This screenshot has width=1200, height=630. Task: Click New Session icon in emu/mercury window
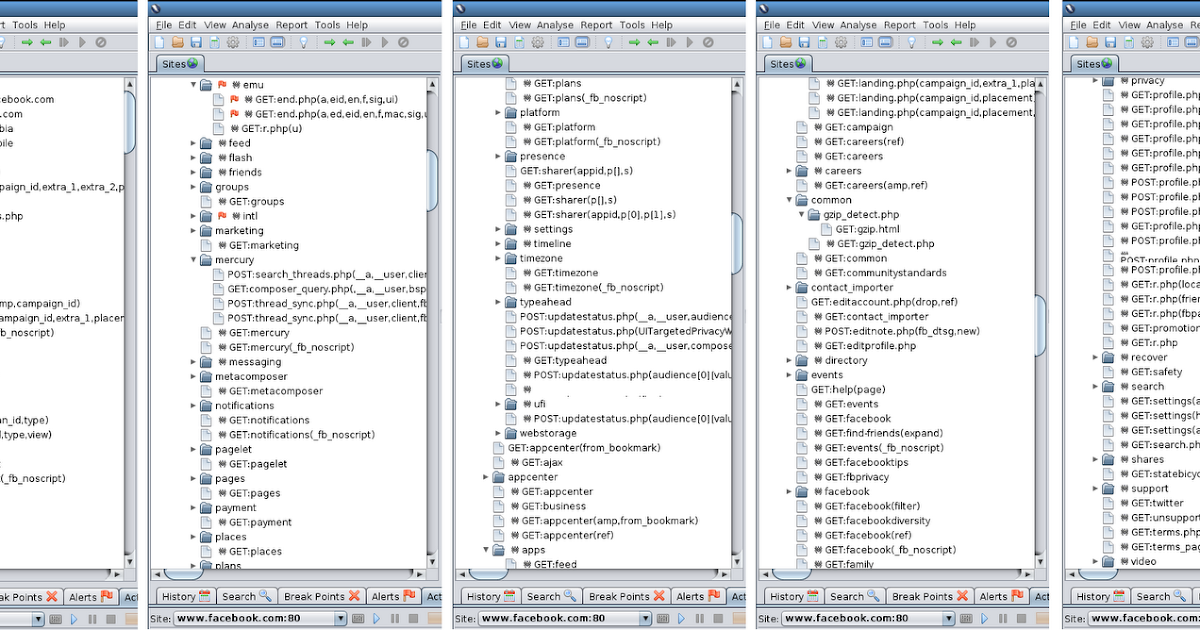pyautogui.click(x=159, y=42)
